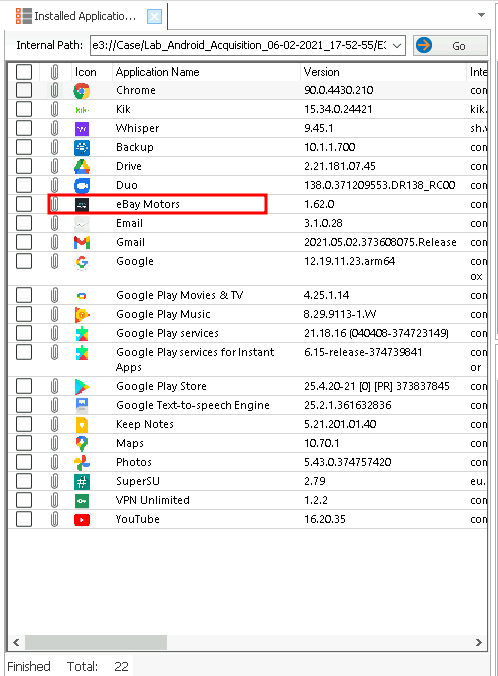498x676 pixels.
Task: Tick the checkbox for SuperSU
Action: click(x=24, y=481)
